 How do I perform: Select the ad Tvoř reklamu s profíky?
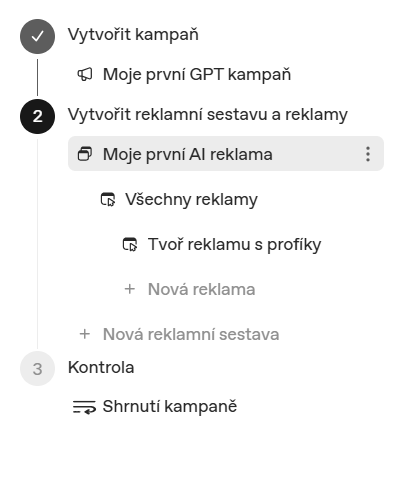[x=234, y=245]
